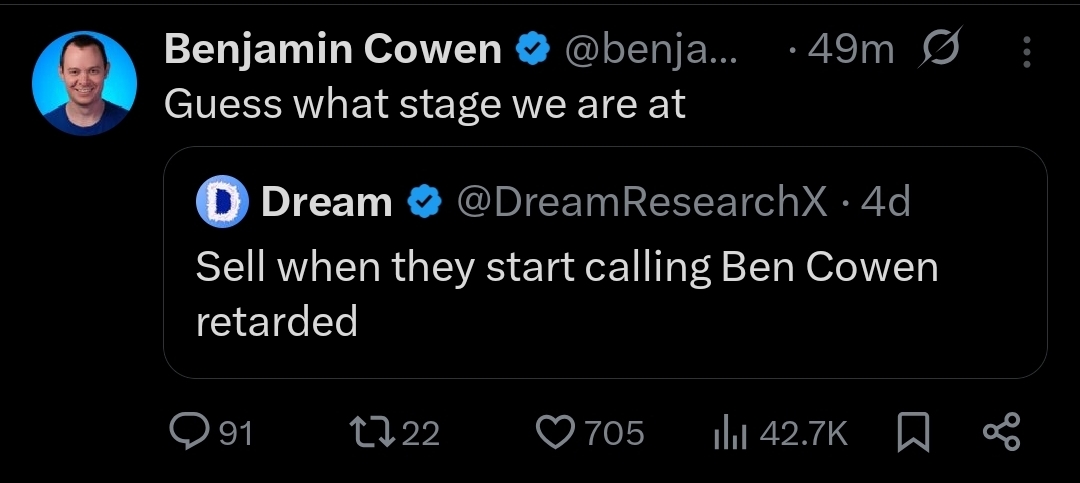Open Benjamin Cowen display name link
This screenshot has width=1080, height=483.
[333, 50]
